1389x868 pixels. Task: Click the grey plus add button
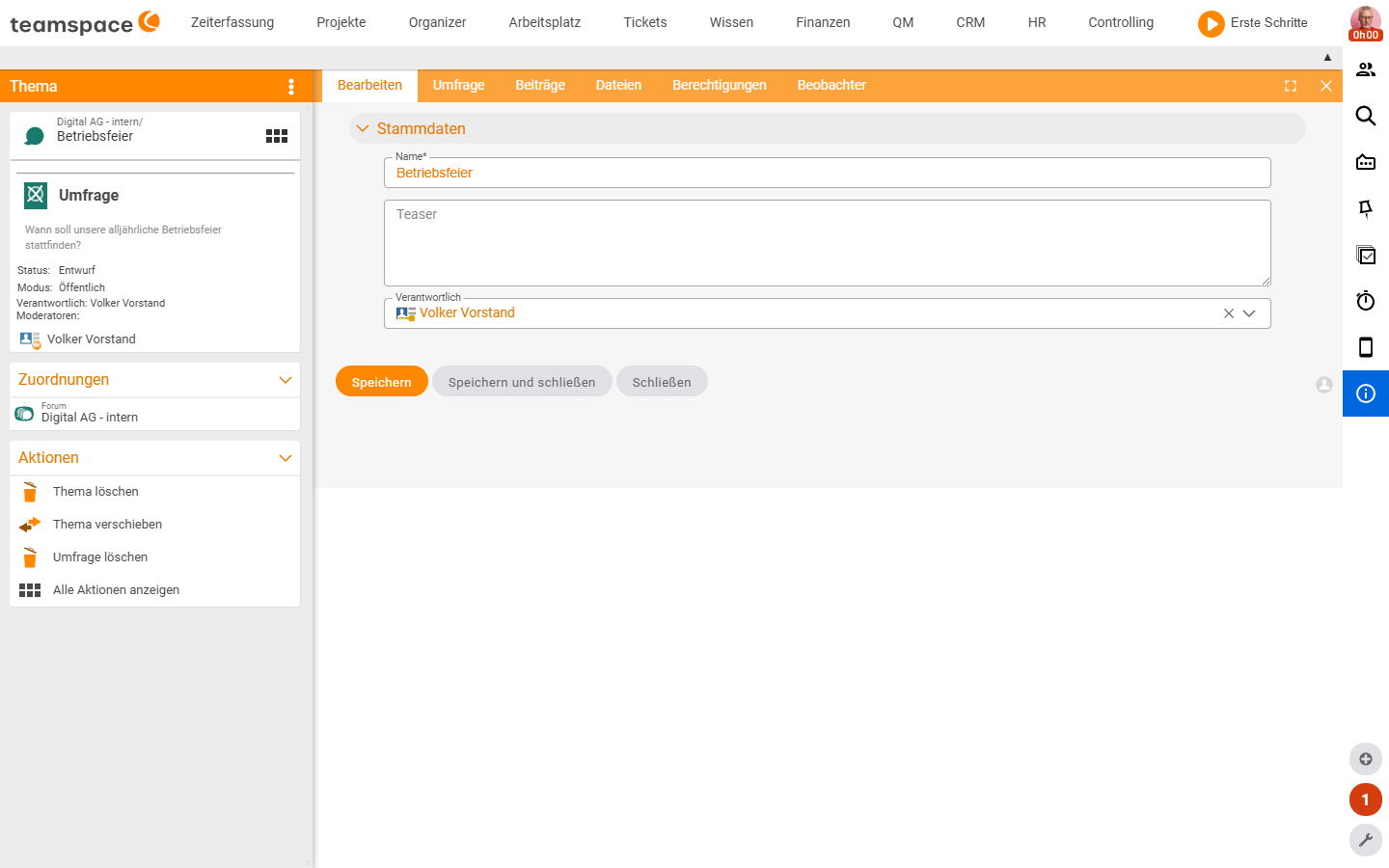tap(1366, 759)
